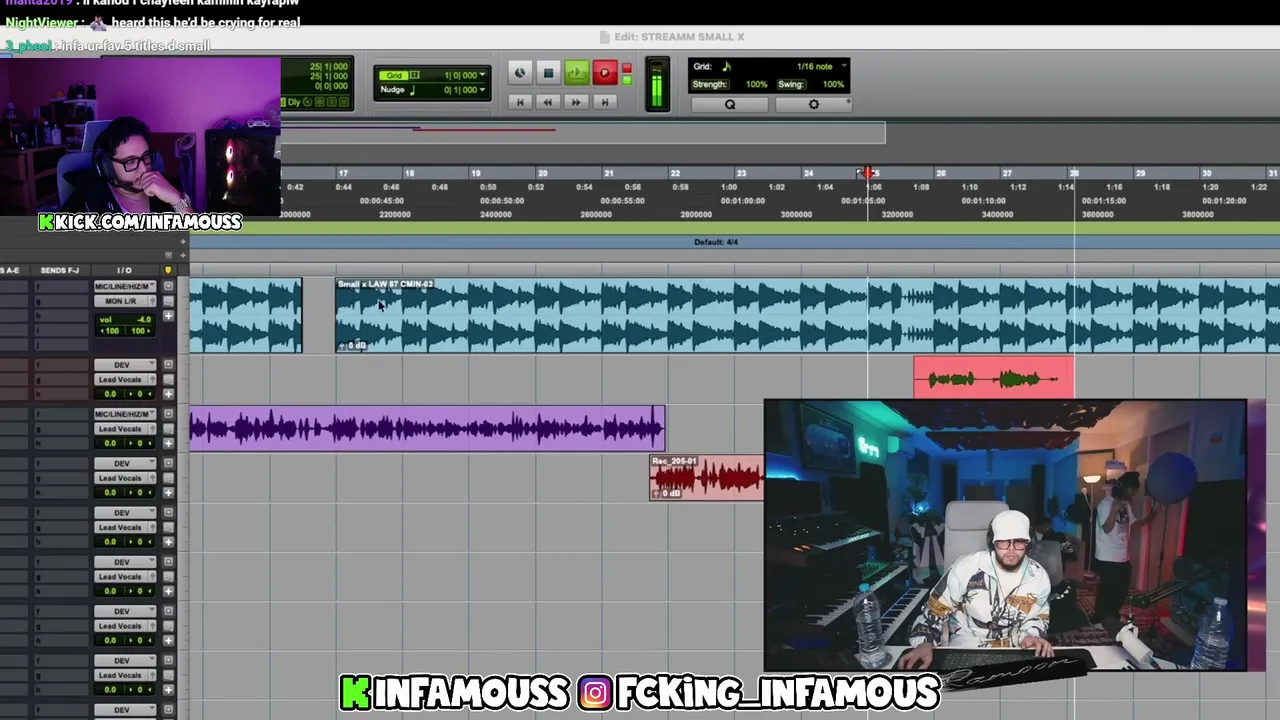Click the Swing 100% value field
The height and width of the screenshot is (720, 1280).
click(x=833, y=84)
